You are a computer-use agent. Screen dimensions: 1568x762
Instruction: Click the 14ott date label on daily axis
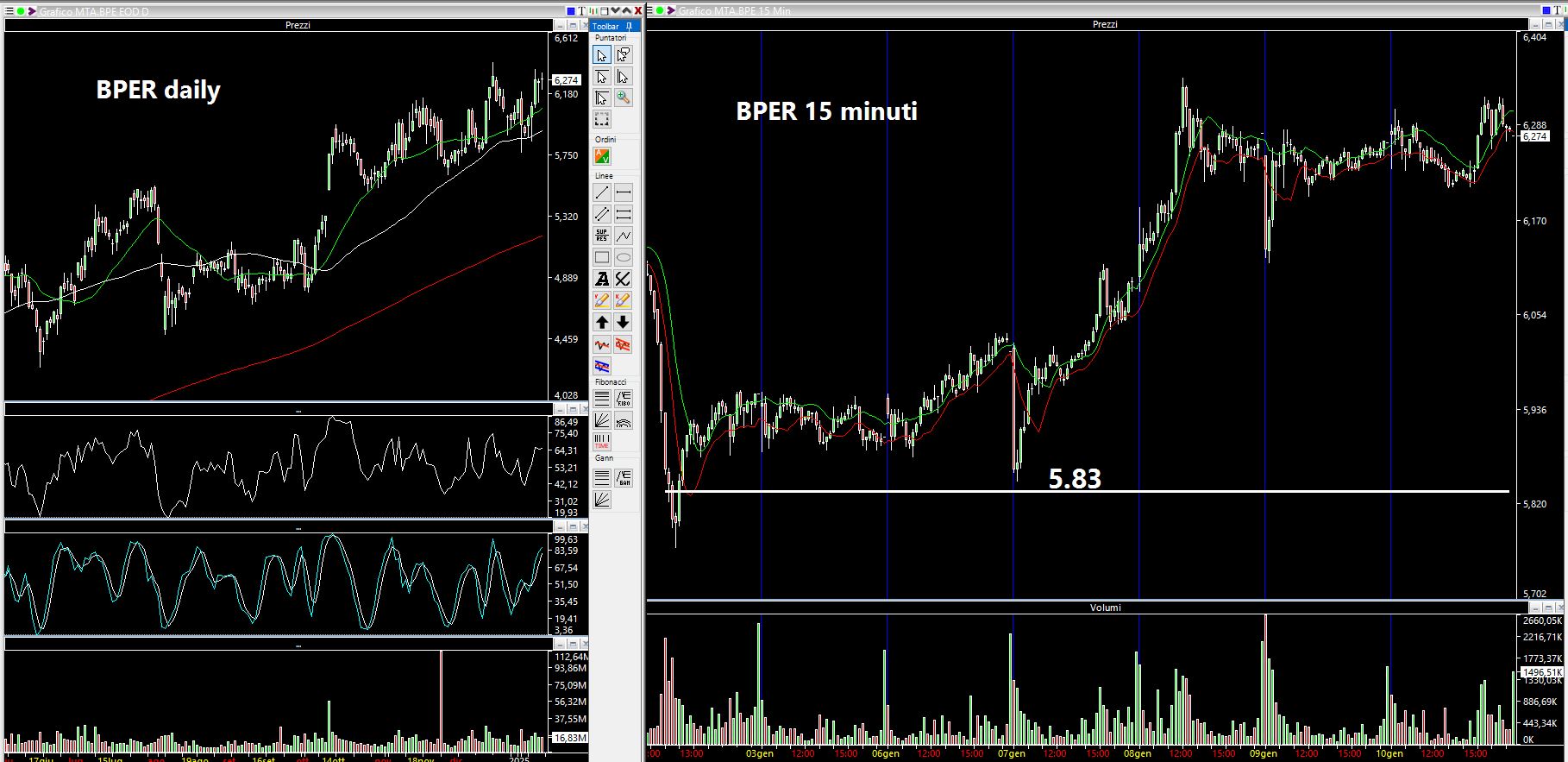pyautogui.click(x=334, y=759)
